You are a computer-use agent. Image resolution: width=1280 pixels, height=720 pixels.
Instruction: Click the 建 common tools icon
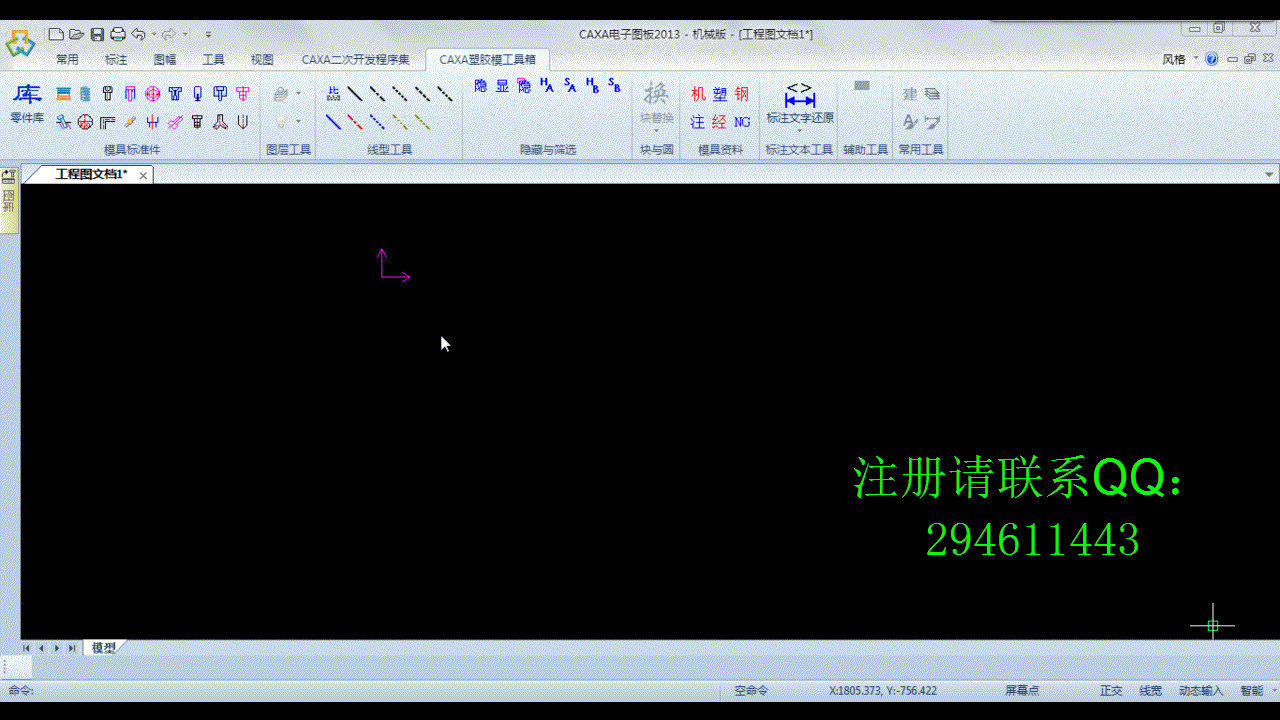tap(910, 94)
